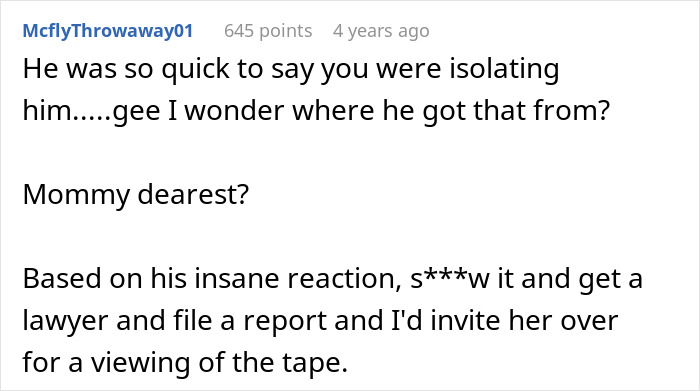This screenshot has width=700, height=391.
Task: Click the line starting lawyer and file
Action: [320, 321]
